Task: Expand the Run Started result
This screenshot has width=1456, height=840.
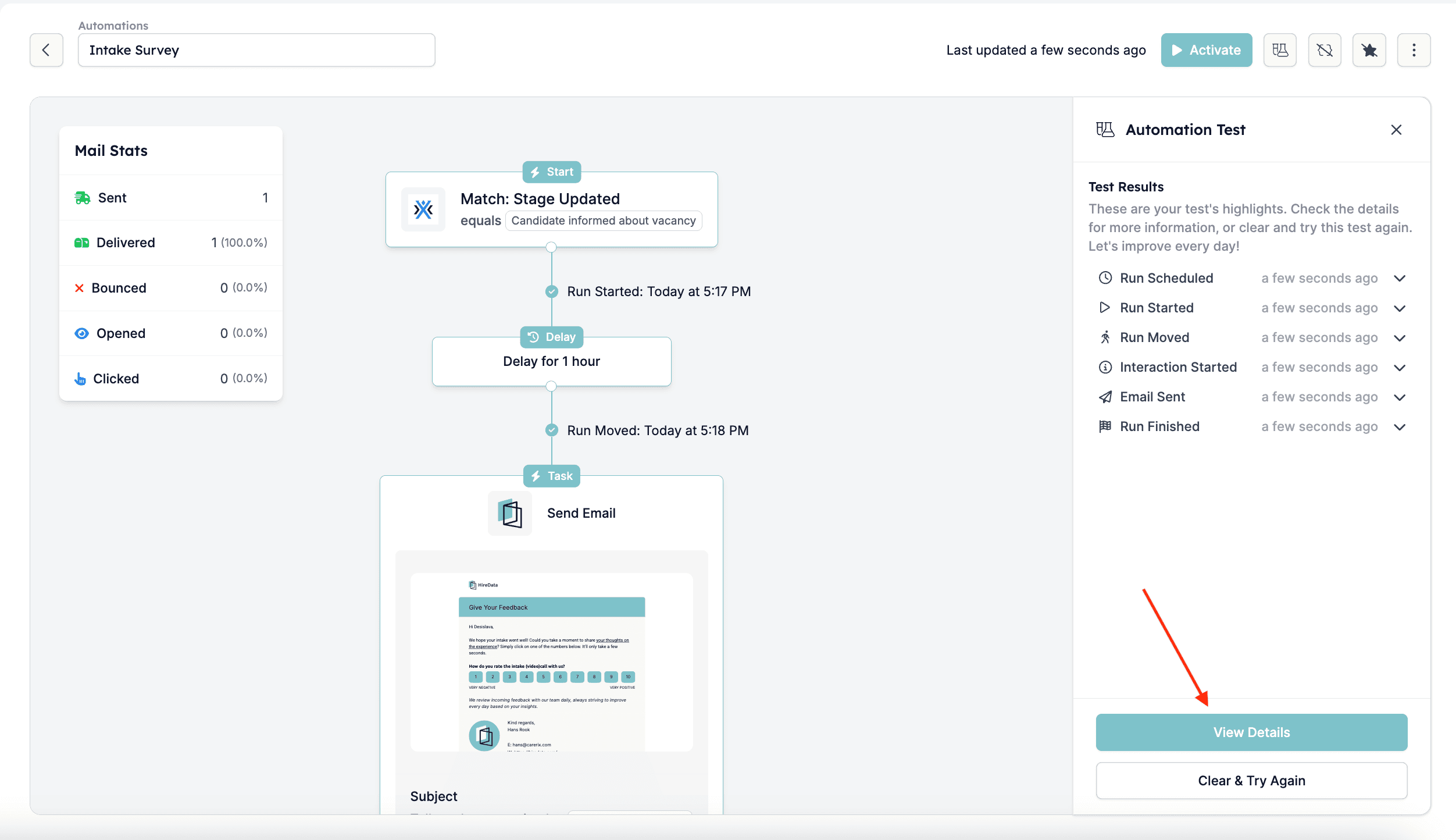Action: (x=1400, y=308)
